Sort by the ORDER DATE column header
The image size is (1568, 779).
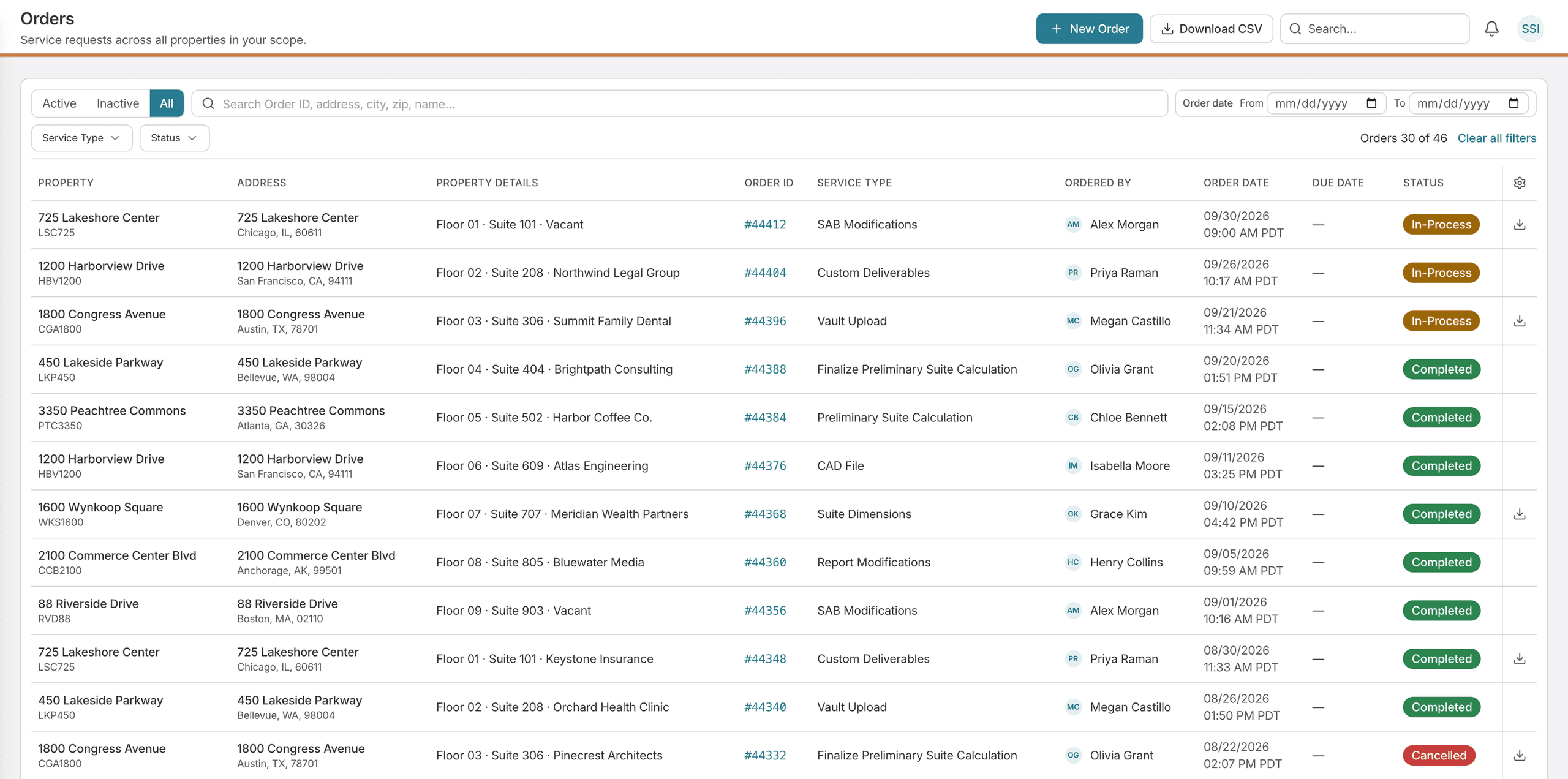point(1236,183)
